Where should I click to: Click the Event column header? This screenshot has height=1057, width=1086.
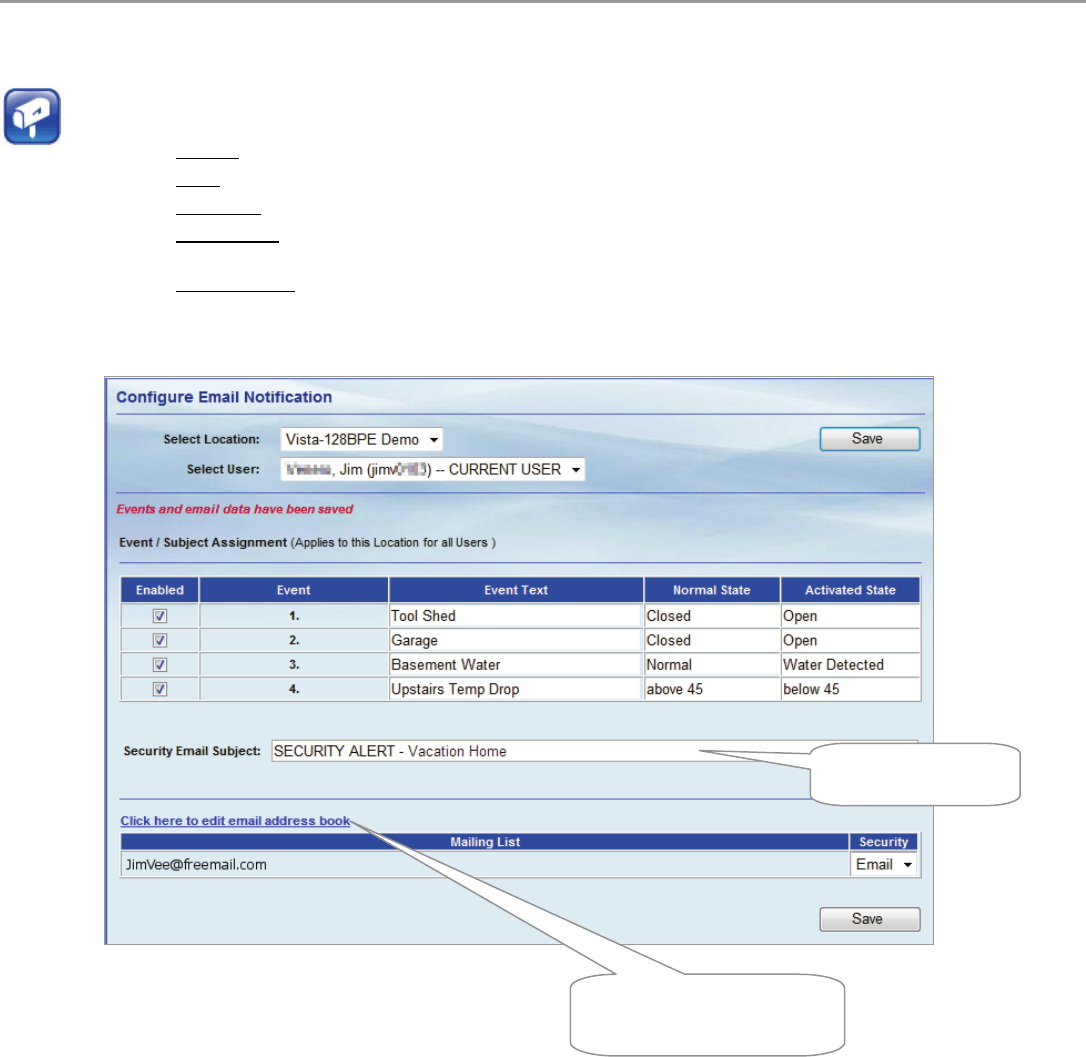click(294, 590)
